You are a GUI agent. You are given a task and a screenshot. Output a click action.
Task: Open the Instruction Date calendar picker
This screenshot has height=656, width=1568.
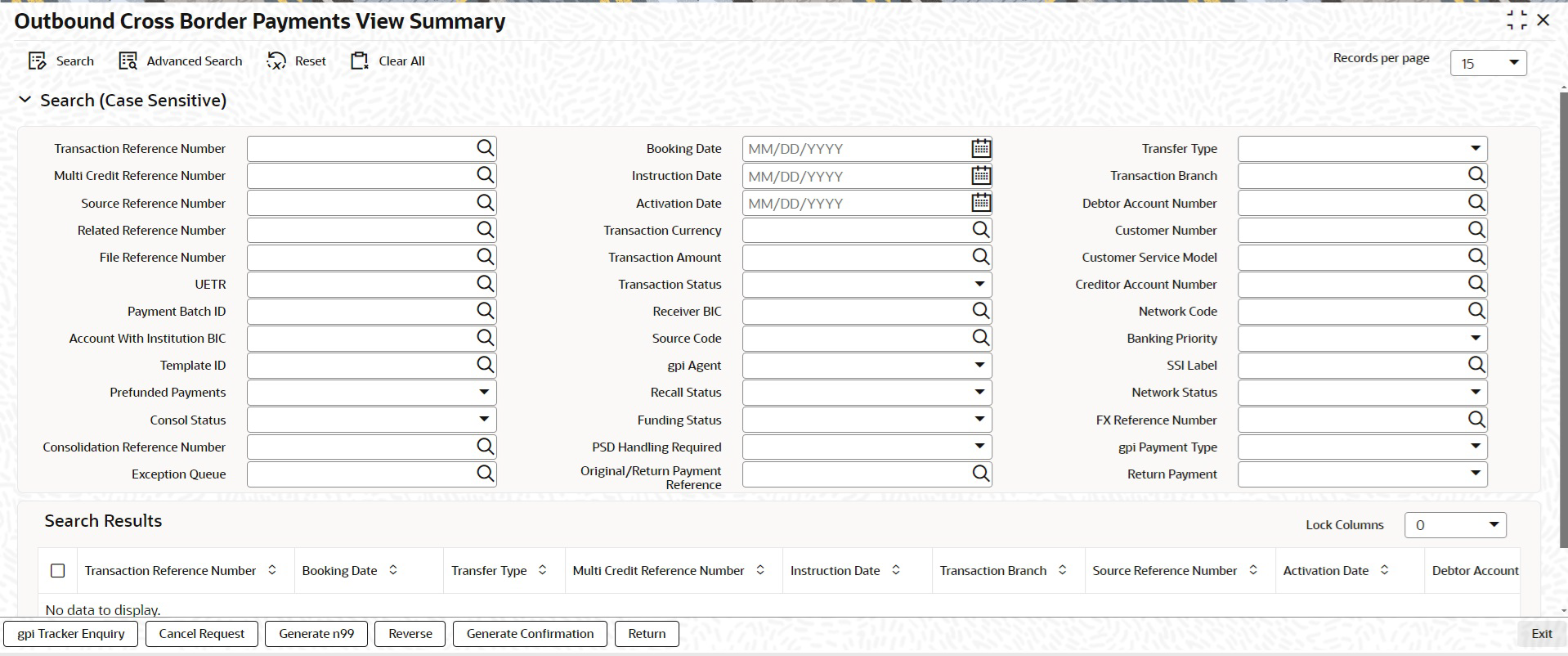point(981,175)
